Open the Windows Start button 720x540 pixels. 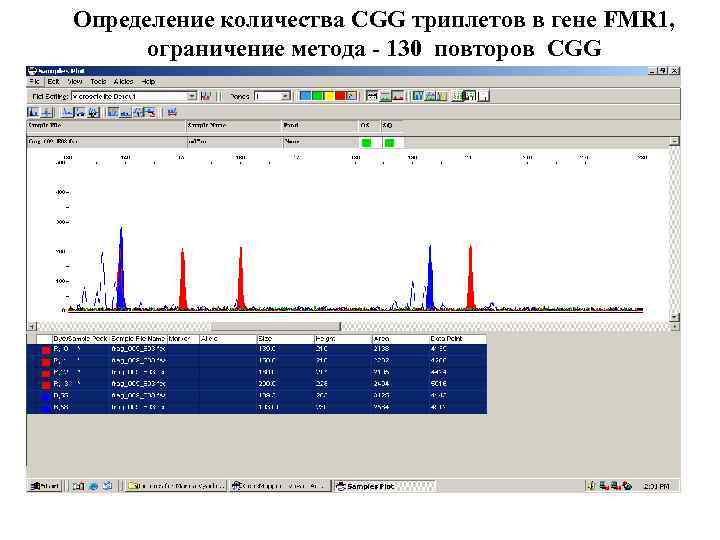tap(45, 486)
